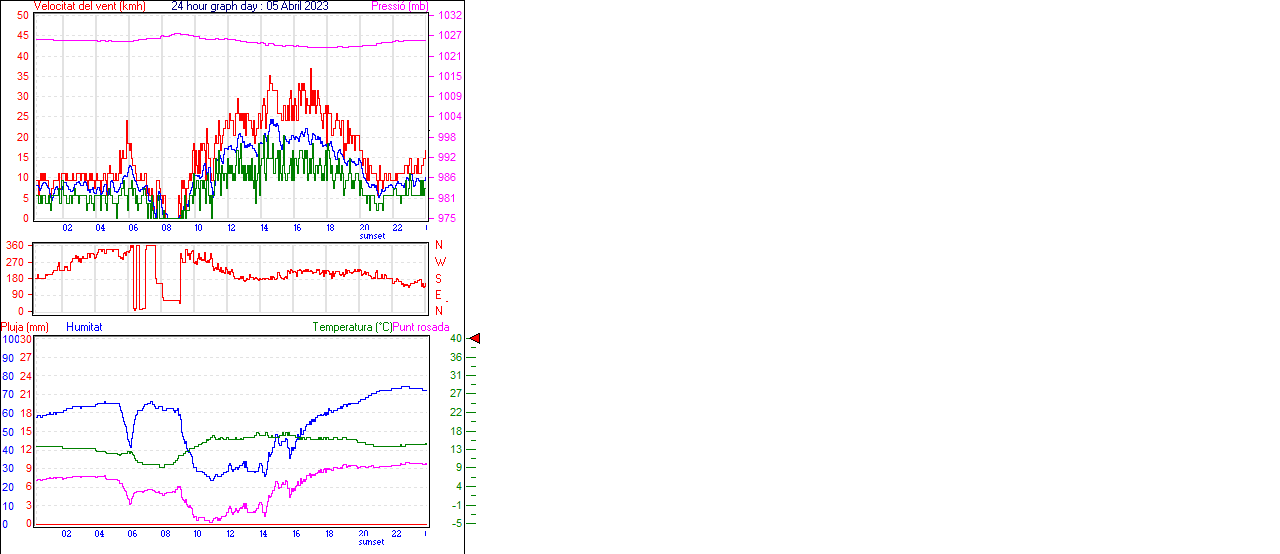1280x554 pixels.
Task: Click the top "N" compass direction letter
Action: point(438,245)
